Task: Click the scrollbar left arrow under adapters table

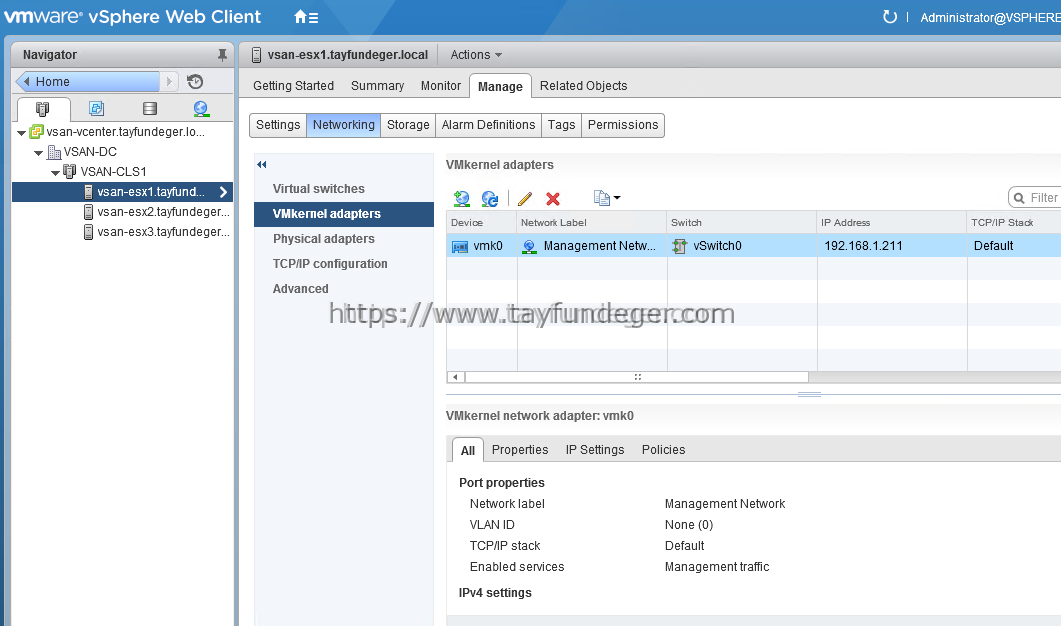Action: click(x=455, y=377)
